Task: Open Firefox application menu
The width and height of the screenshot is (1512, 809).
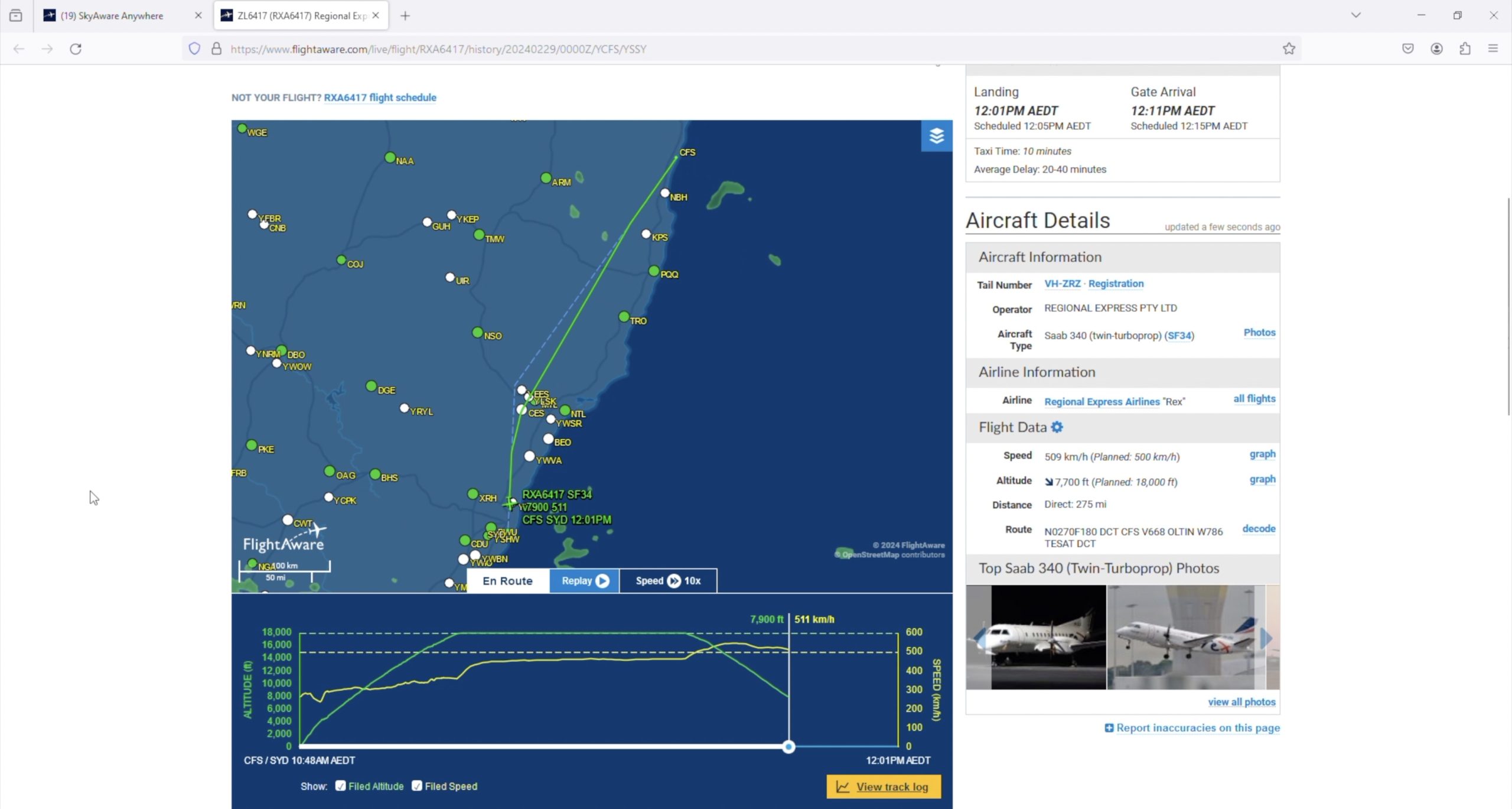Action: point(1493,49)
